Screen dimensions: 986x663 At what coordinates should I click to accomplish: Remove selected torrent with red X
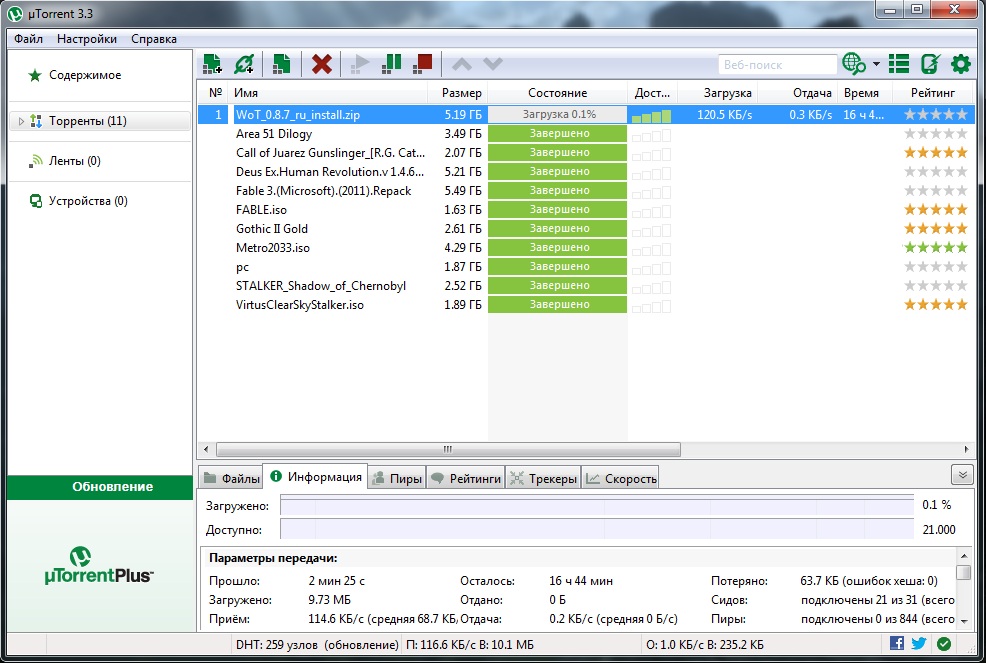coord(321,64)
